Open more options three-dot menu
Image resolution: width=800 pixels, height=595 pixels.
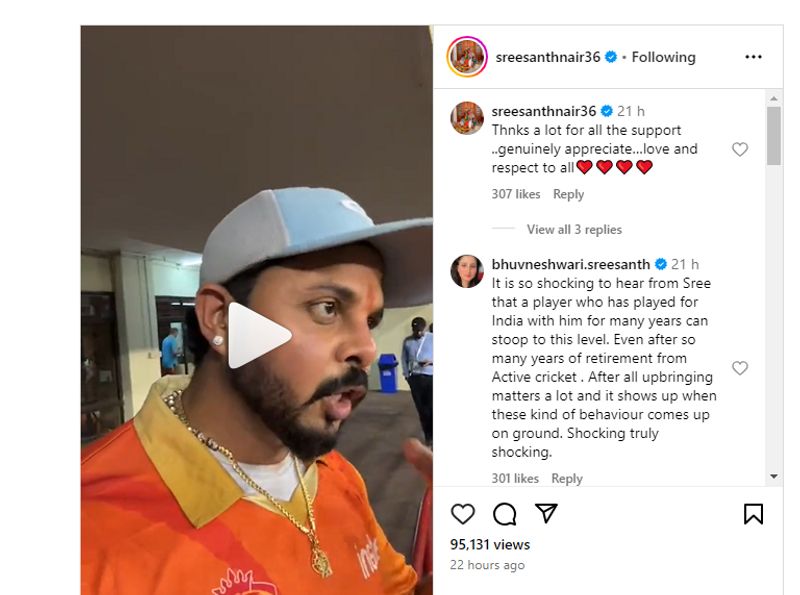click(753, 57)
